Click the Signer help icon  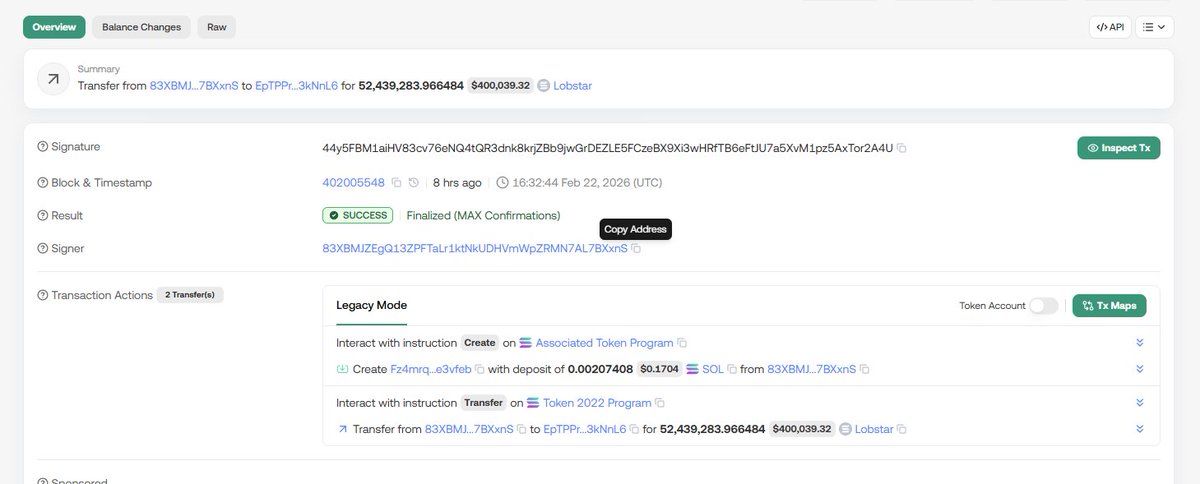[42, 248]
